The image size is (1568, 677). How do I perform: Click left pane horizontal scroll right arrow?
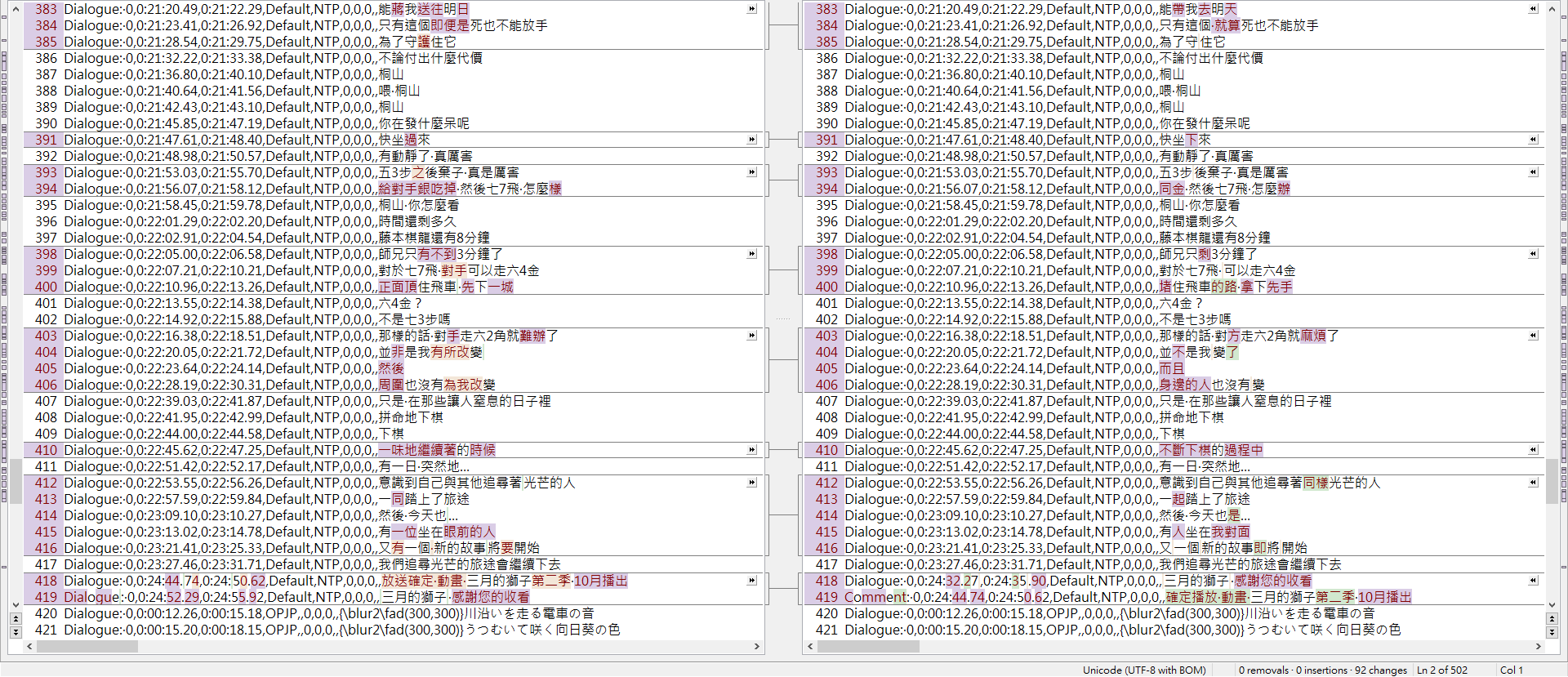pos(757,646)
